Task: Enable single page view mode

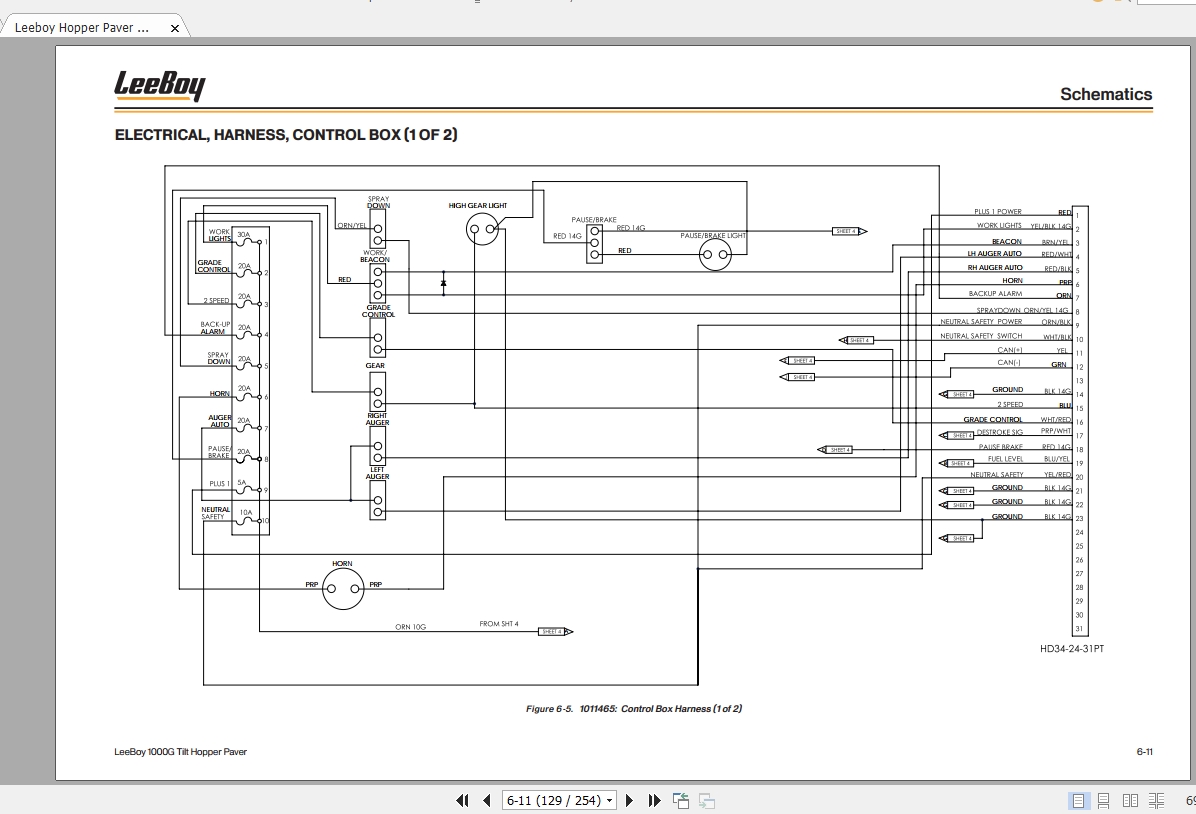Action: coord(1079,800)
